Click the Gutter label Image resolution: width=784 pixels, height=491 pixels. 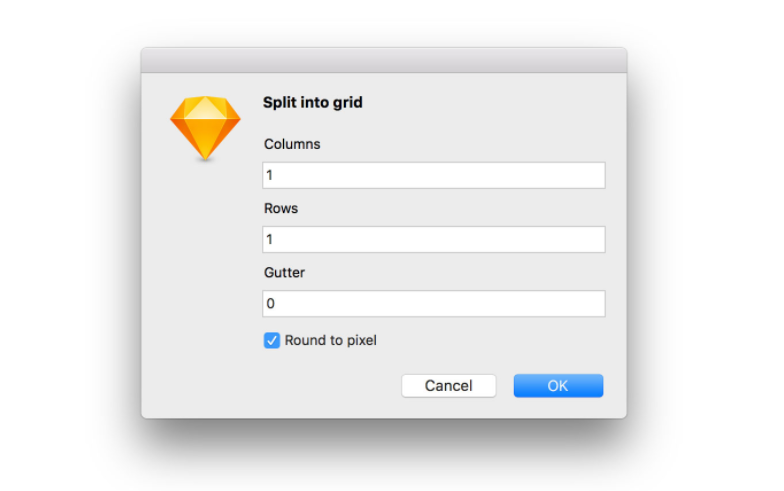[284, 272]
